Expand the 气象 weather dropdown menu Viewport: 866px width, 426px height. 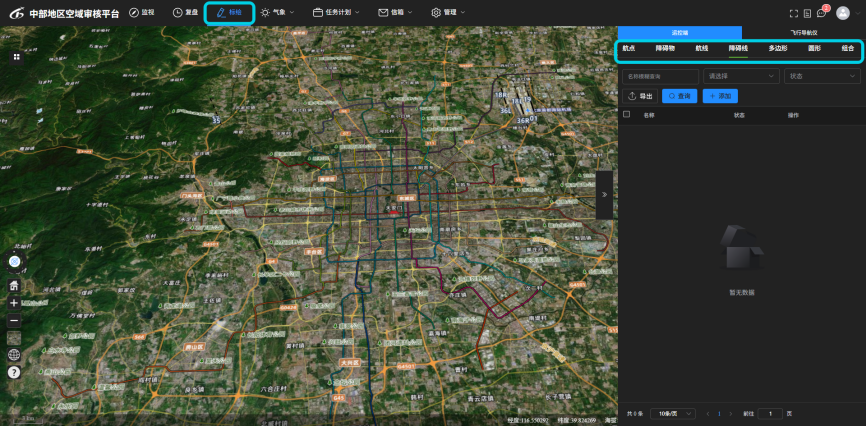point(278,12)
